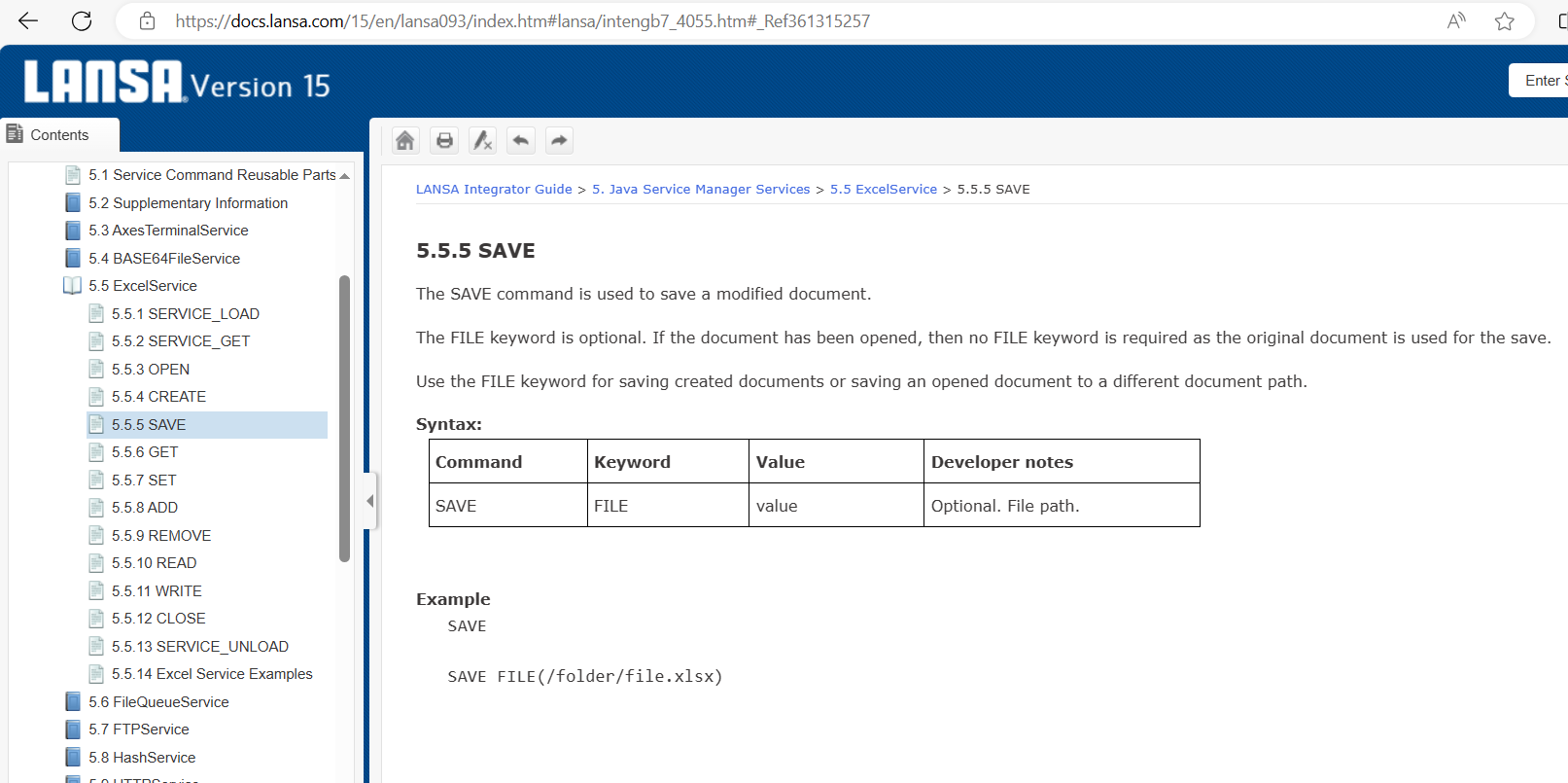Open the 5.5.3 OPEN topic

[150, 370]
